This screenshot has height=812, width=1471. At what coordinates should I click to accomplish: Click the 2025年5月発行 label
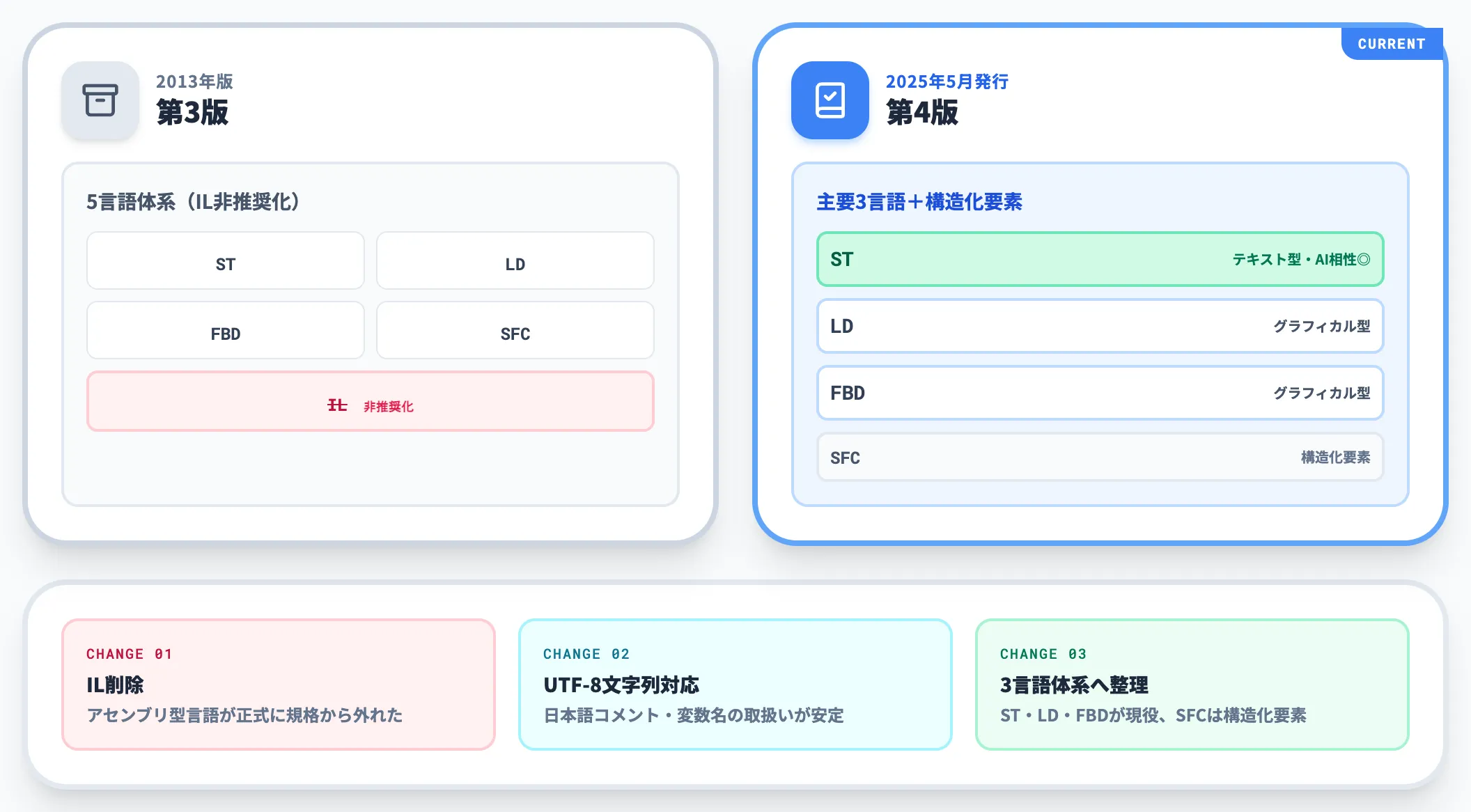pos(947,81)
